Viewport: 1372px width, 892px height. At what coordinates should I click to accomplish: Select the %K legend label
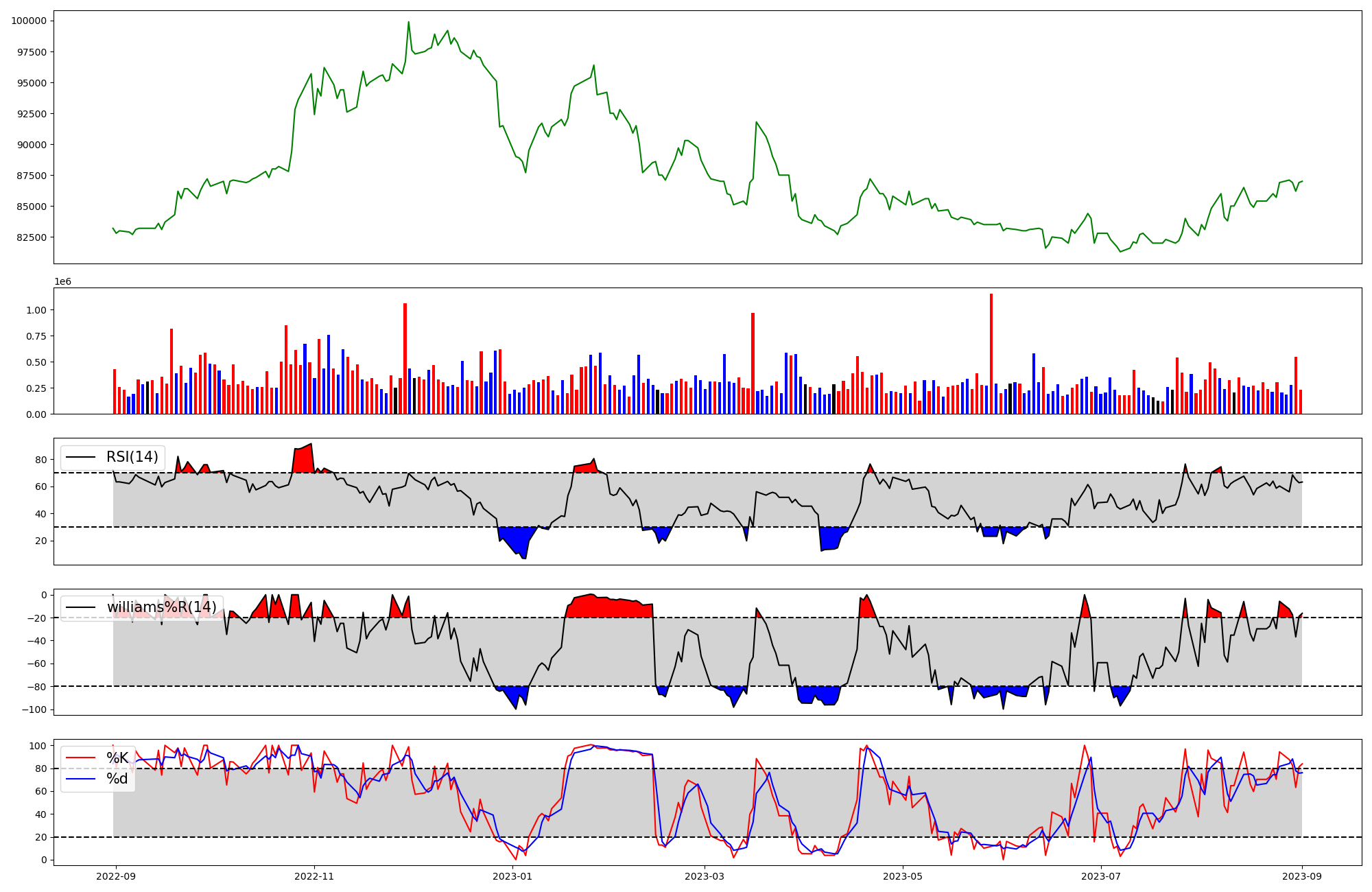(x=117, y=758)
